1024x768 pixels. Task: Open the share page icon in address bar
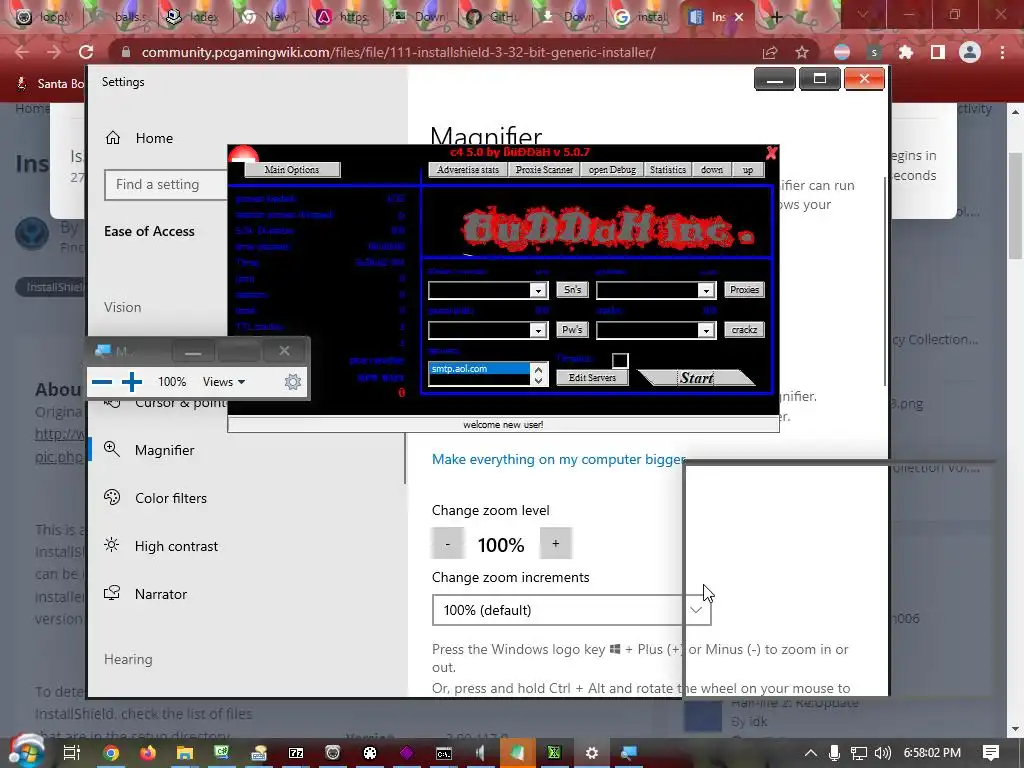click(x=770, y=52)
